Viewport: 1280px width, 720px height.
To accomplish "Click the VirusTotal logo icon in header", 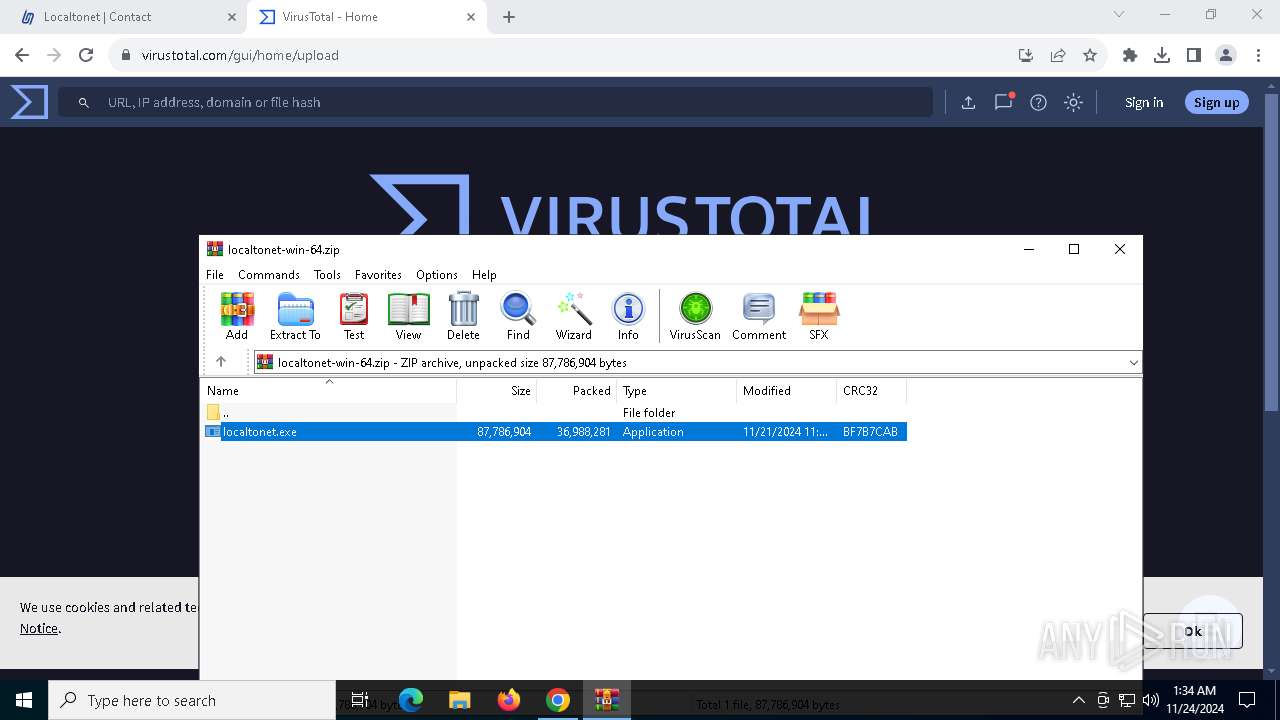I will pos(29,102).
